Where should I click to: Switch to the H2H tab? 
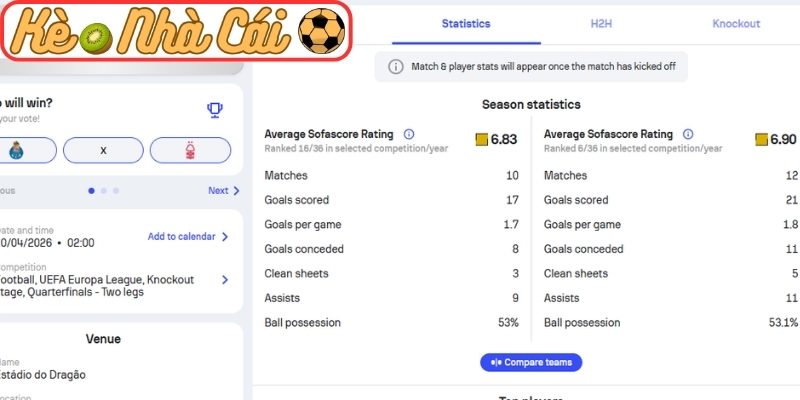point(601,24)
